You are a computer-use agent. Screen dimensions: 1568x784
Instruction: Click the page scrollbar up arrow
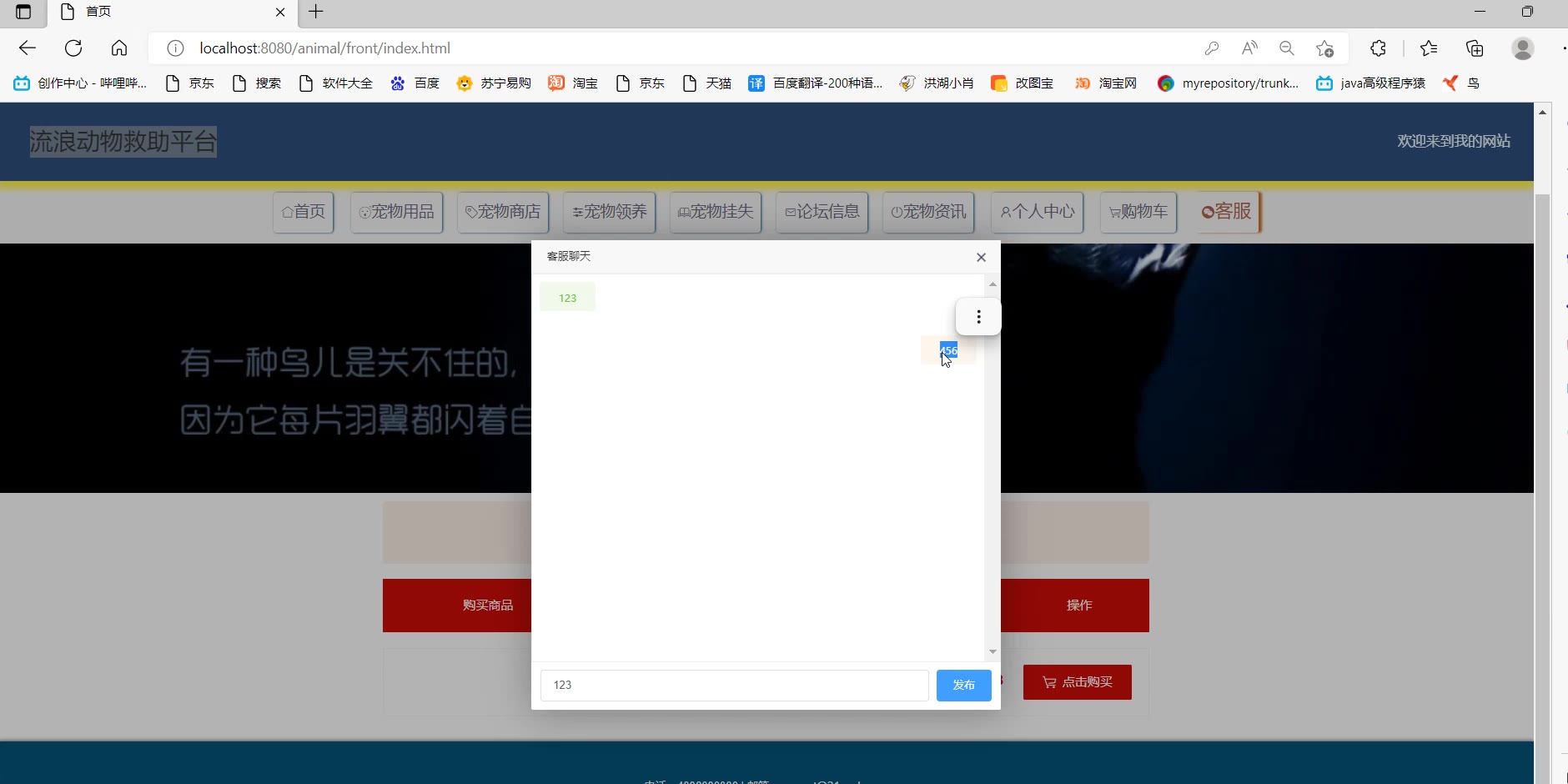(1542, 112)
